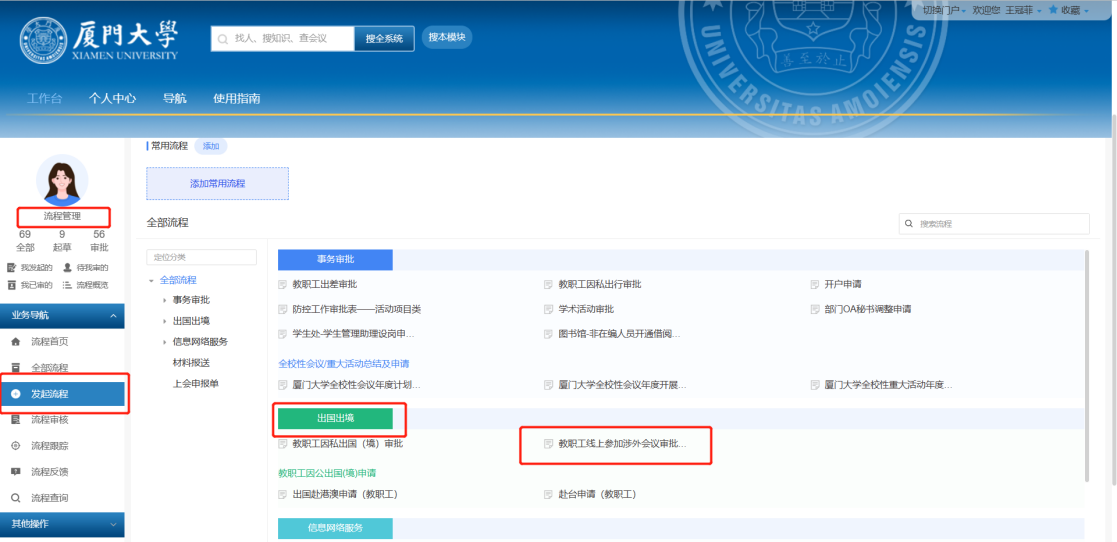Click the 收藏 star icon at top right
Screen dimensions: 1117x542
tap(1052, 10)
